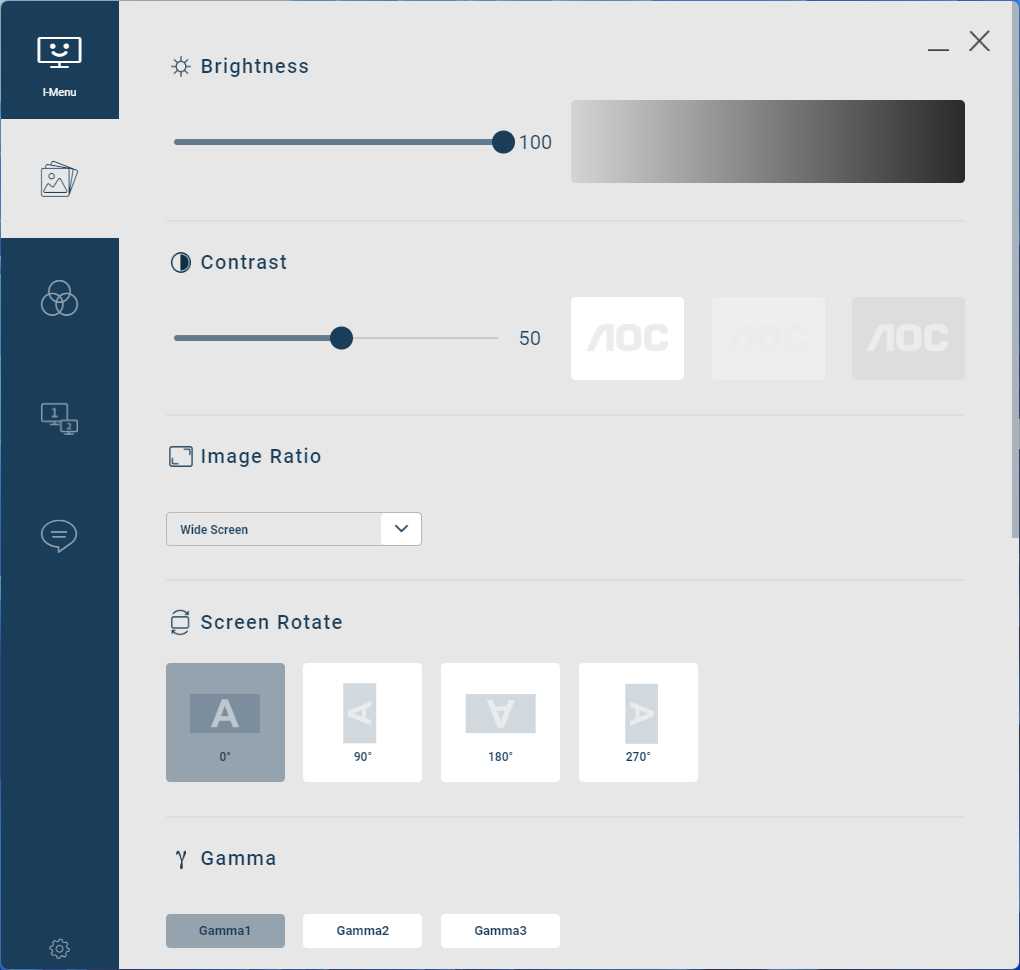The image size is (1020, 970).
Task: Open the Wide Screen combo box
Action: (293, 529)
